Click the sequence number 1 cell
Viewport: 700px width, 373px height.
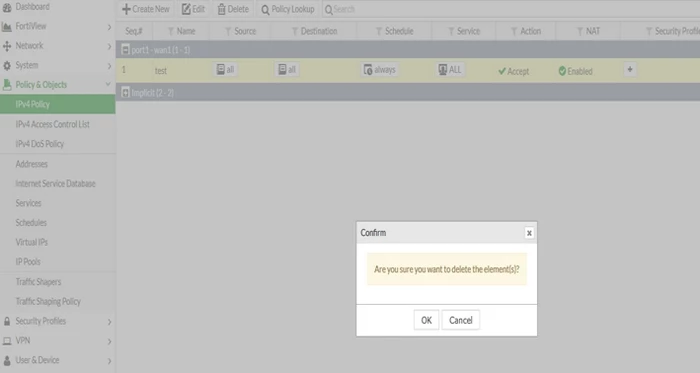point(124,70)
